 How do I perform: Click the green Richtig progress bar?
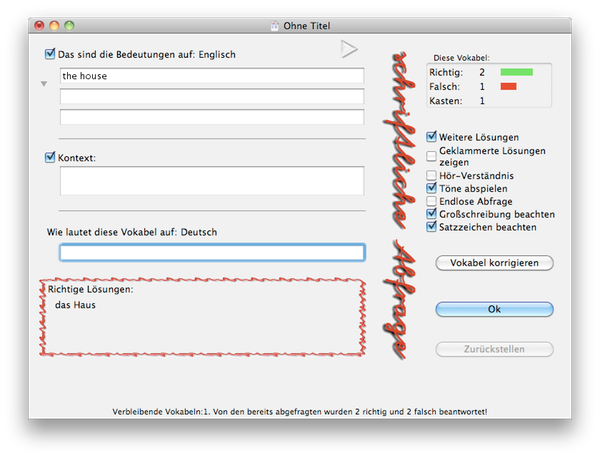tap(517, 72)
